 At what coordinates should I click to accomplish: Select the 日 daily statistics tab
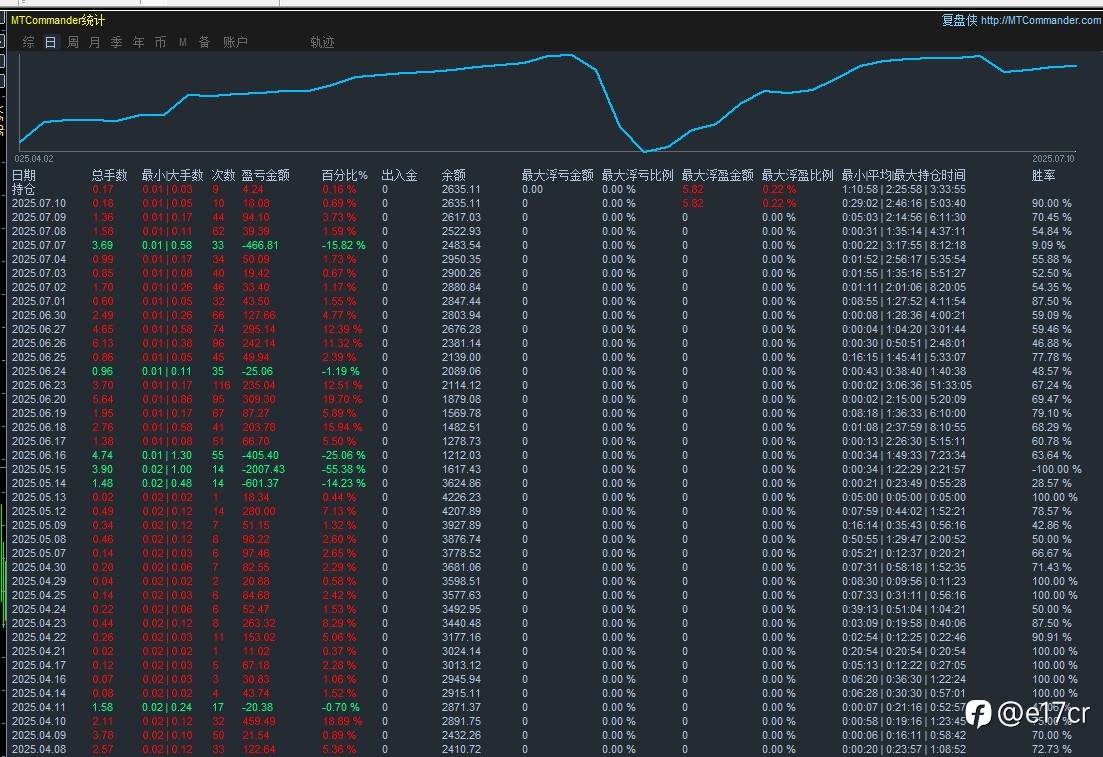tap(51, 42)
